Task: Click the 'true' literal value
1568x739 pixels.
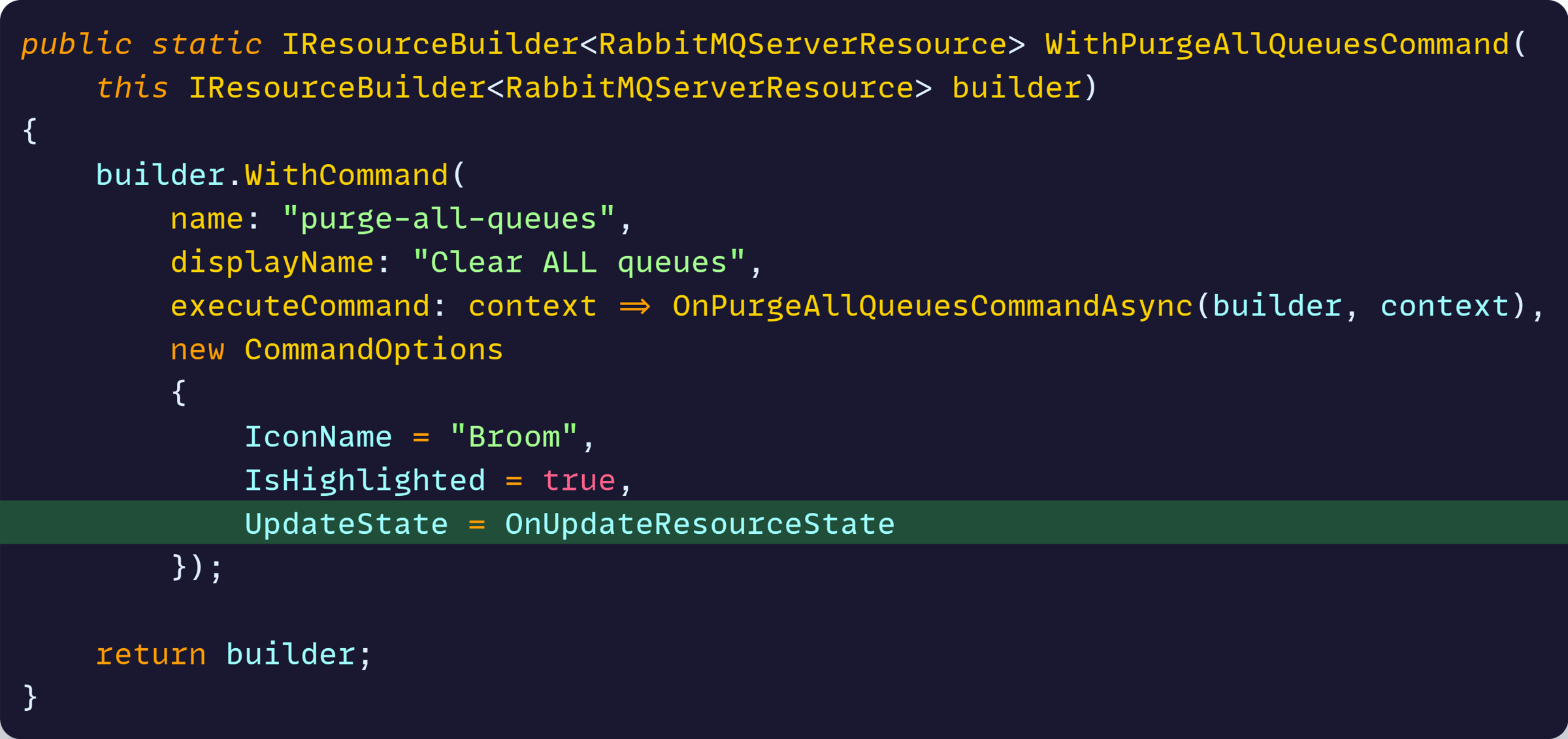Action: pyautogui.click(x=579, y=480)
